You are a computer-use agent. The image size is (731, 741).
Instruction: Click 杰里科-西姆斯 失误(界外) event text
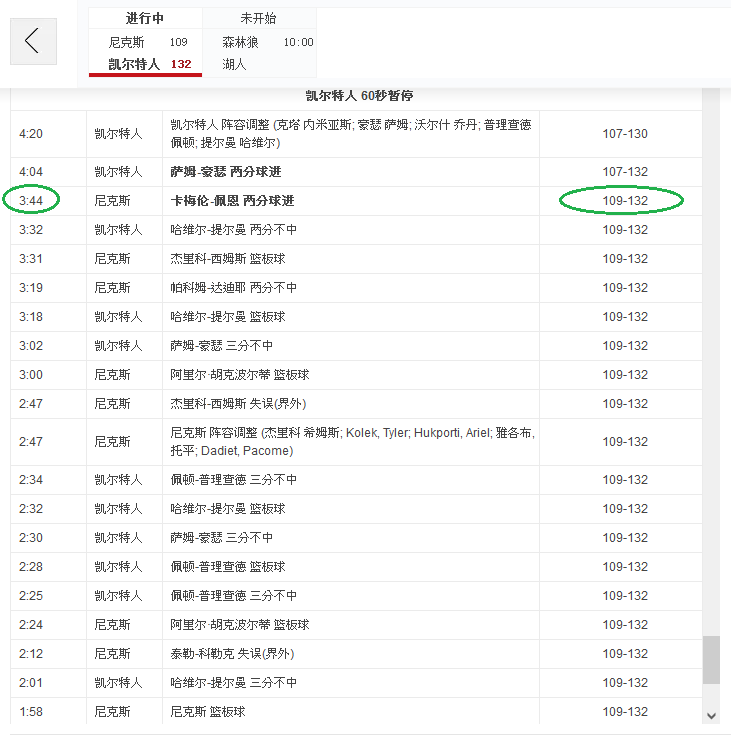[x=238, y=404]
